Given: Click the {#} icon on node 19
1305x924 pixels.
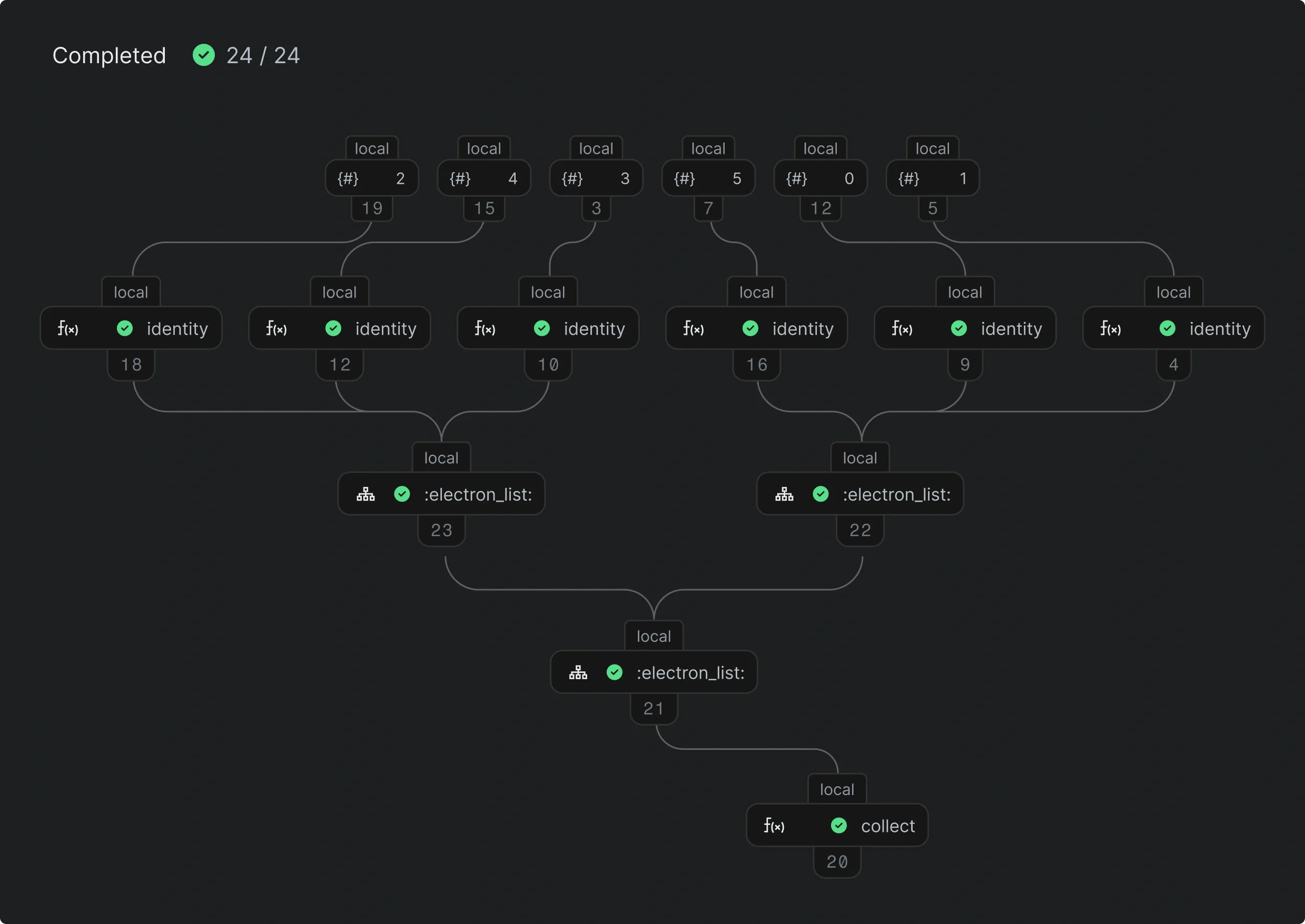Looking at the screenshot, I should (x=348, y=178).
